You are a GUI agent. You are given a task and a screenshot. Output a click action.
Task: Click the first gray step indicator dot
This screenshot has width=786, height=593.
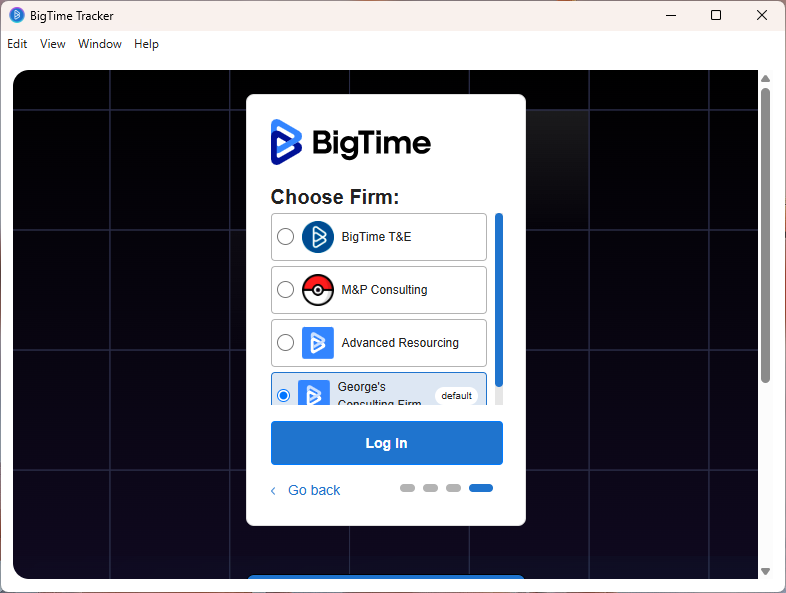(407, 488)
